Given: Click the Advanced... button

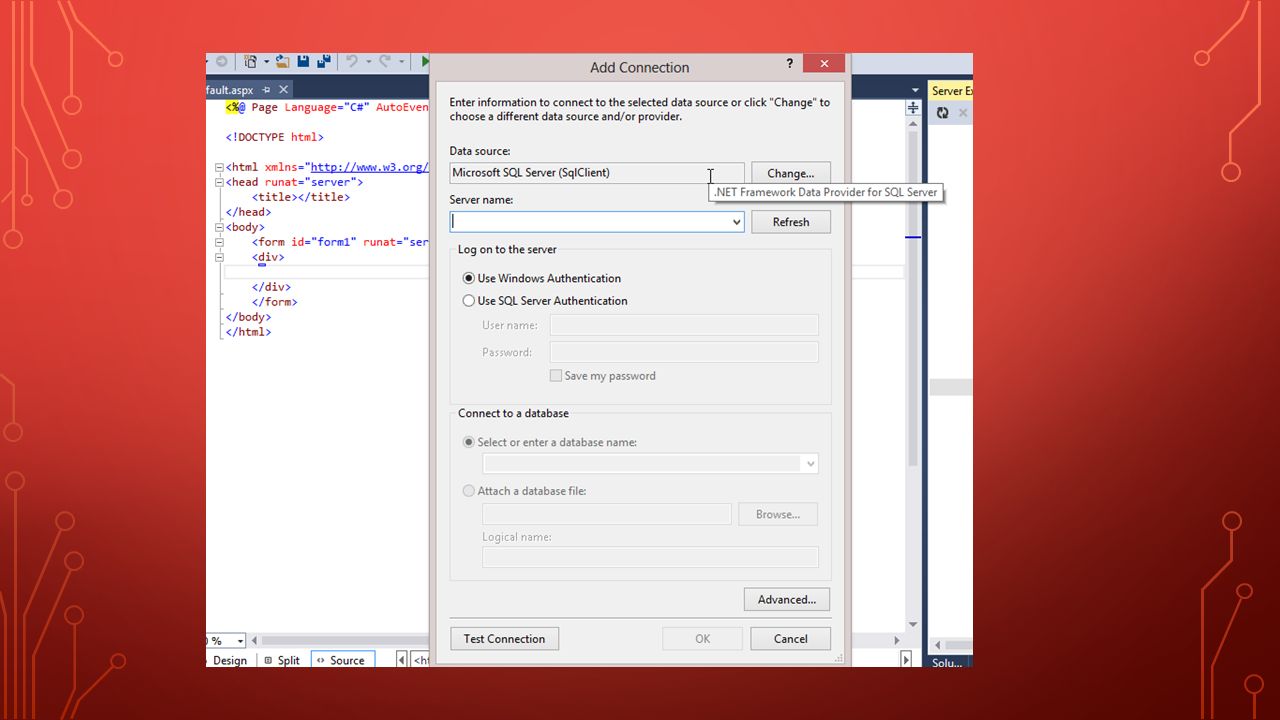Looking at the screenshot, I should pyautogui.click(x=787, y=600).
